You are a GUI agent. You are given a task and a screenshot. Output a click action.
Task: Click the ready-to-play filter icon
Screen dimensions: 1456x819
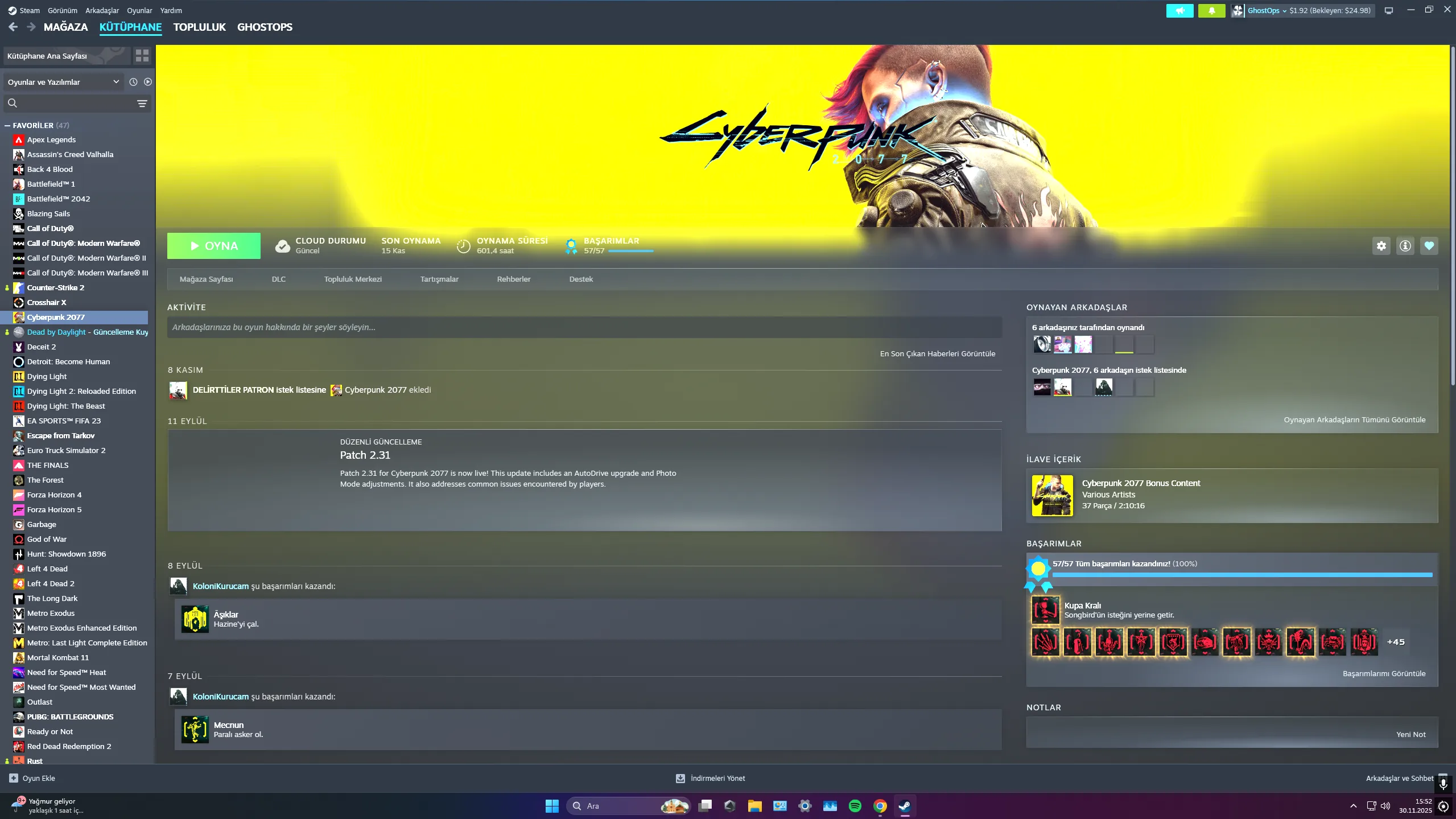pos(148,82)
